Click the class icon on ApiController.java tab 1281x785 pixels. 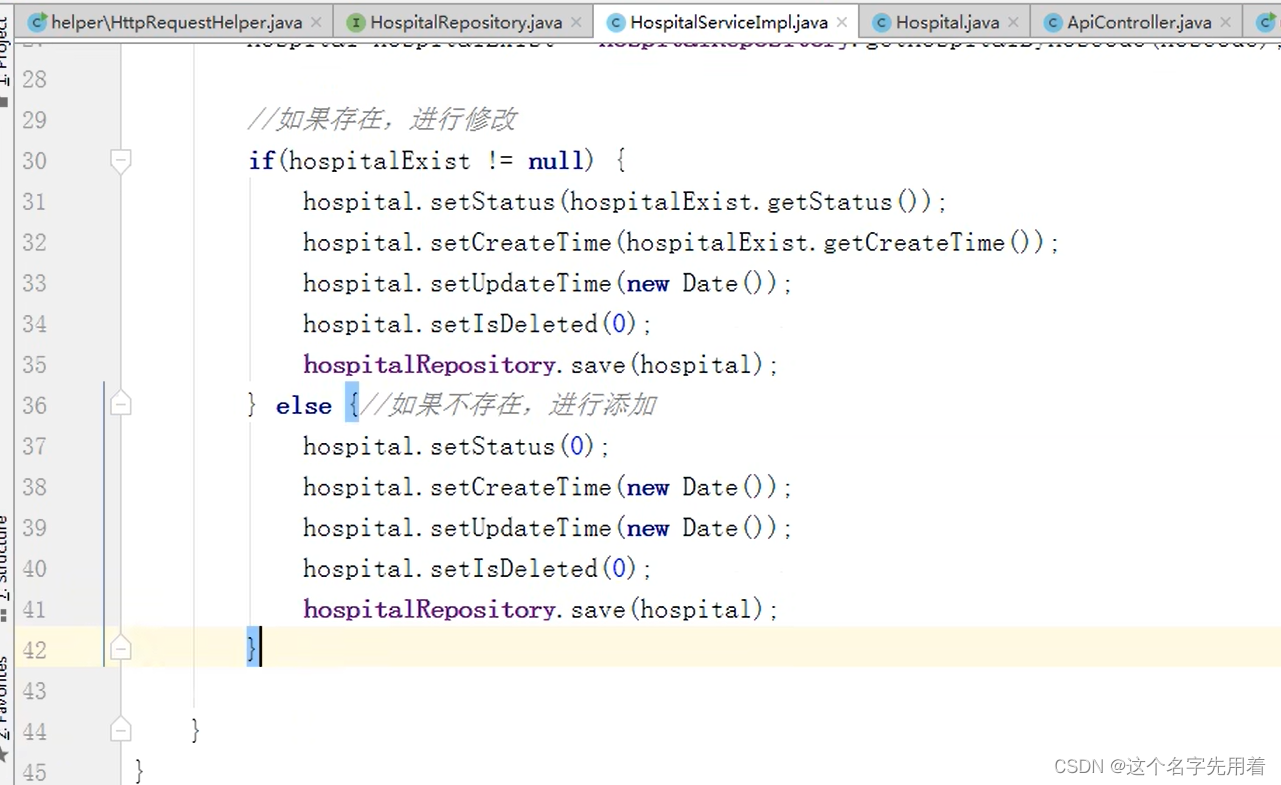click(1053, 22)
